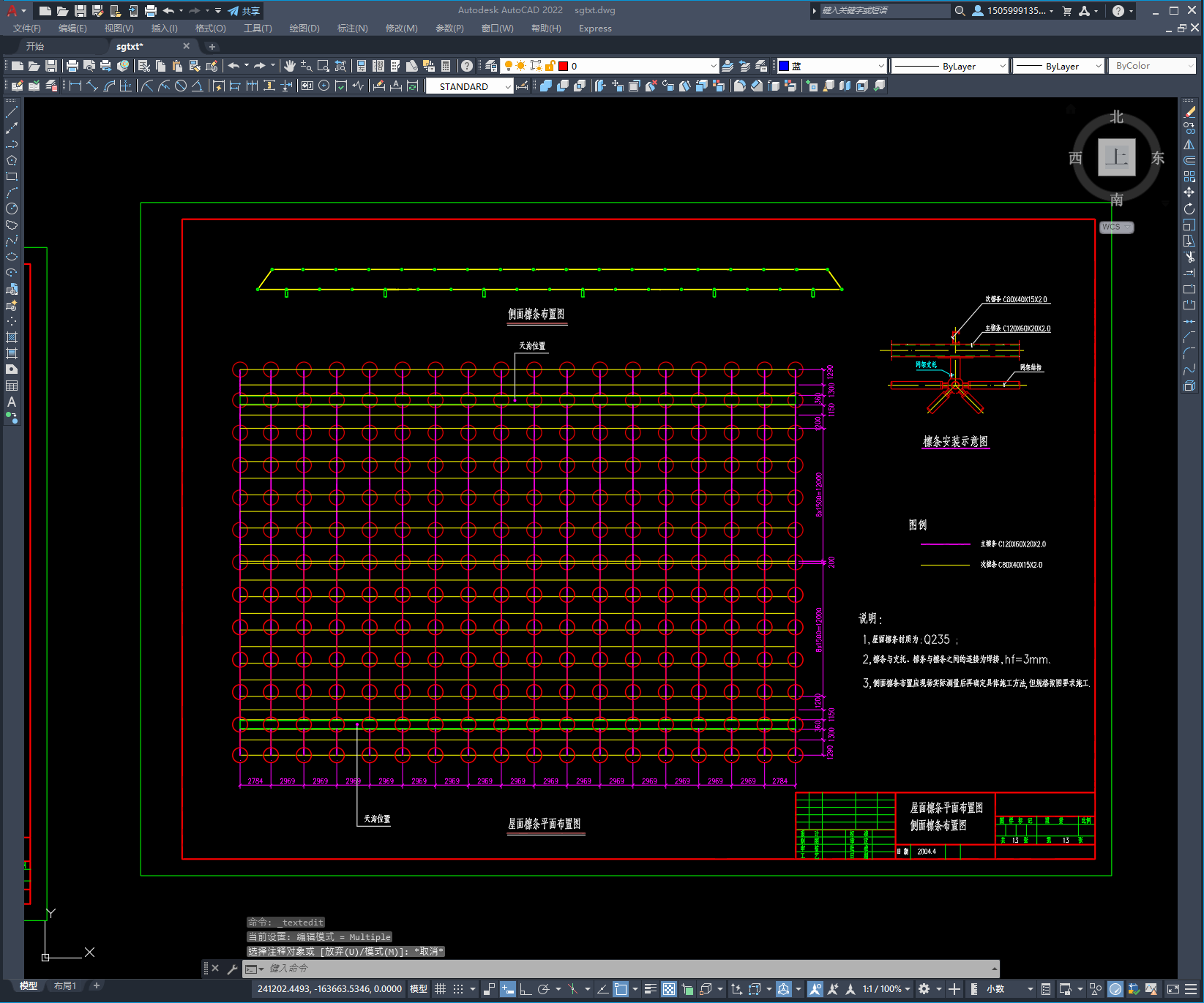This screenshot has height=1003, width=1204.
Task: Click the Multiline Text tool
Action: point(12,402)
